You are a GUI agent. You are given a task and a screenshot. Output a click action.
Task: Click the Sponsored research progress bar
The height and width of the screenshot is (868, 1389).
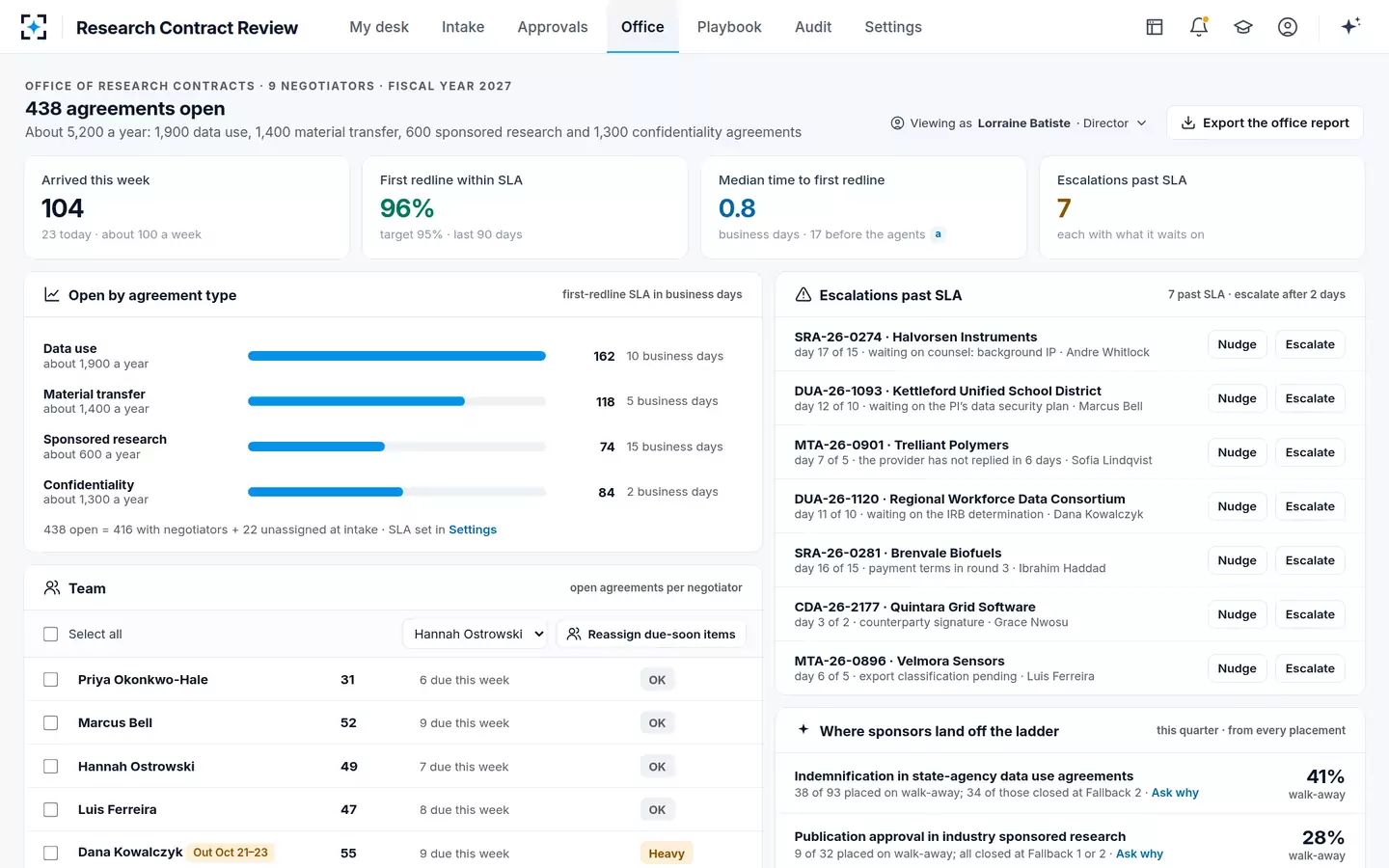[x=396, y=447]
